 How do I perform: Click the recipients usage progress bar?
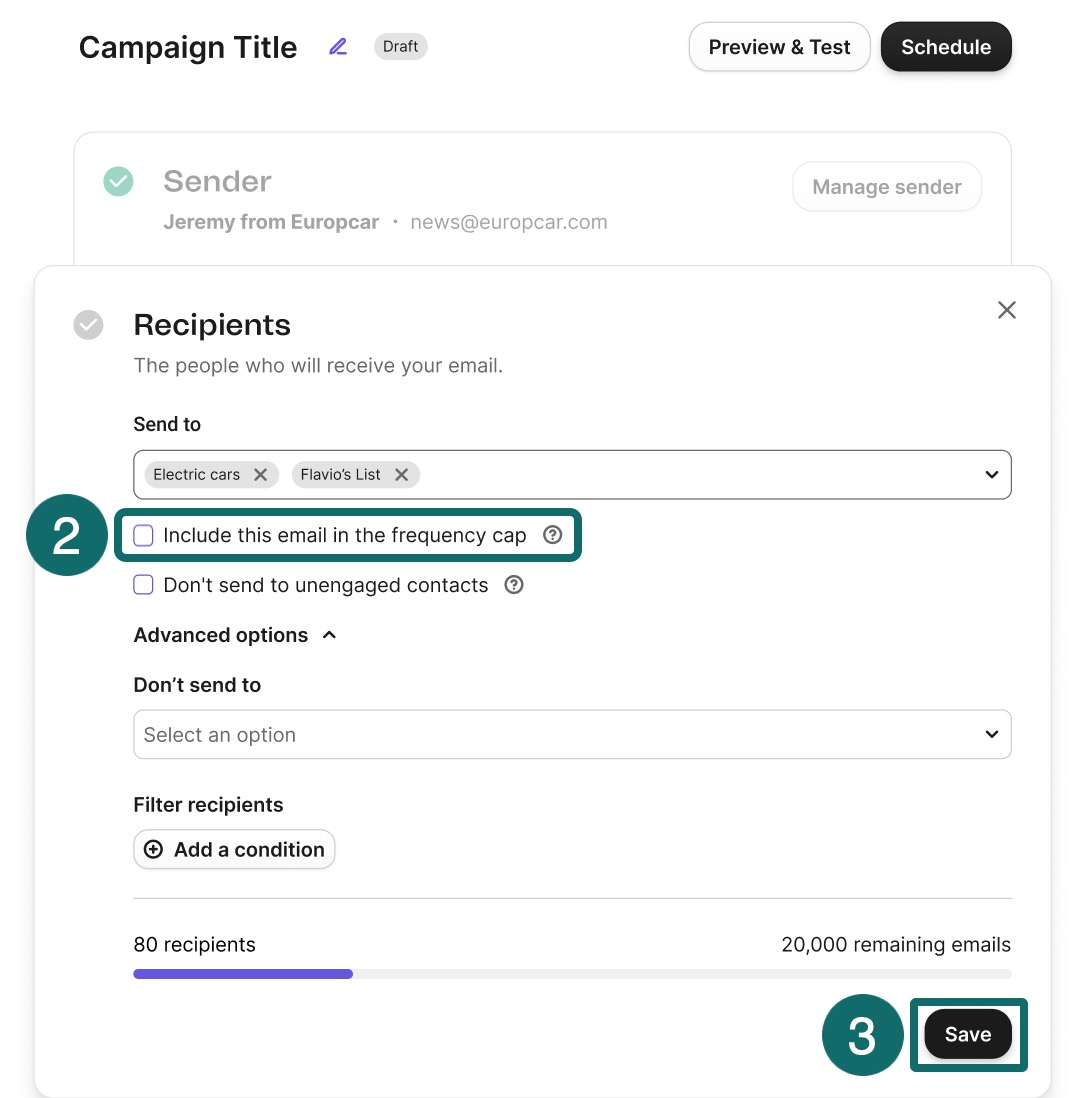pyautogui.click(x=572, y=974)
